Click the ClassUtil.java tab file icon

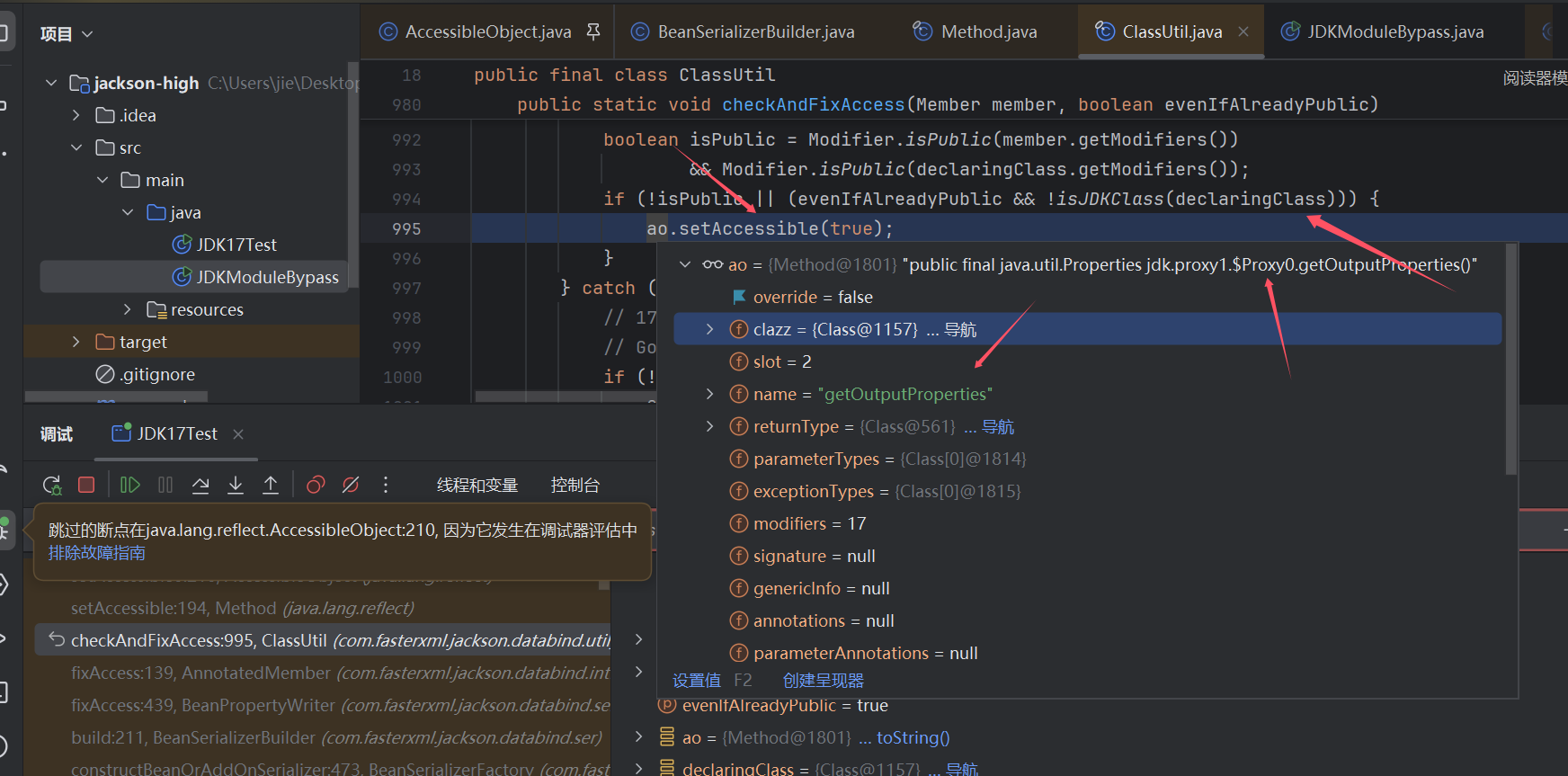1105,31
